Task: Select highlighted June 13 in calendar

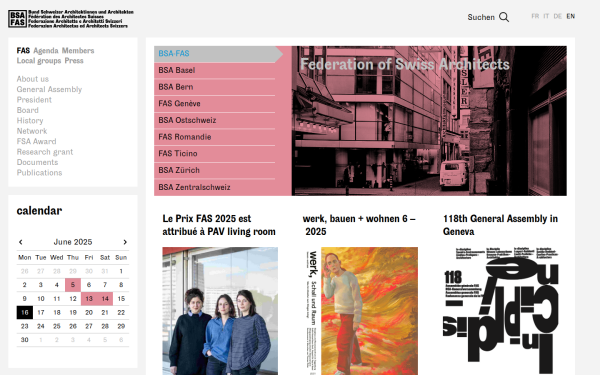Action: click(89, 299)
